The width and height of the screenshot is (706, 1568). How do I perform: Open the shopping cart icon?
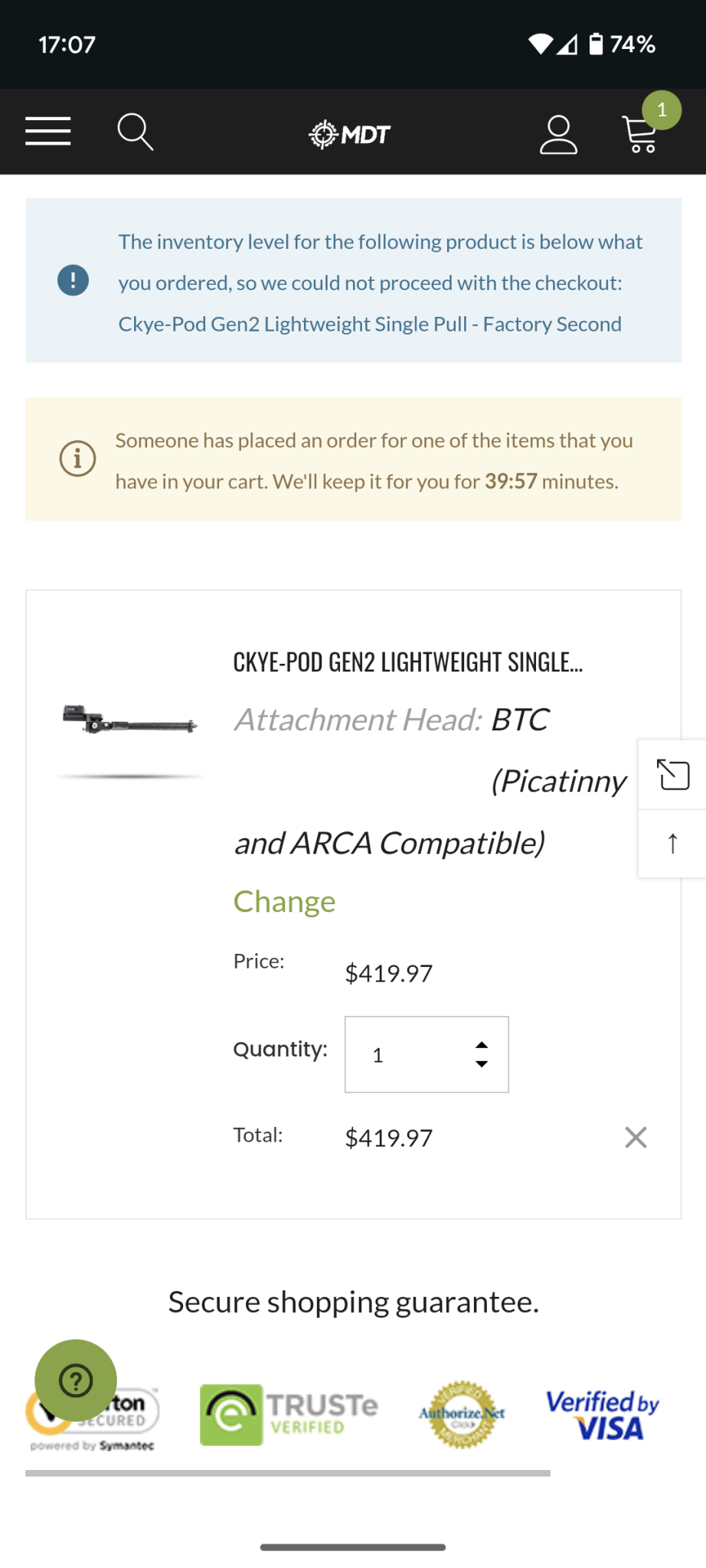pos(640,135)
